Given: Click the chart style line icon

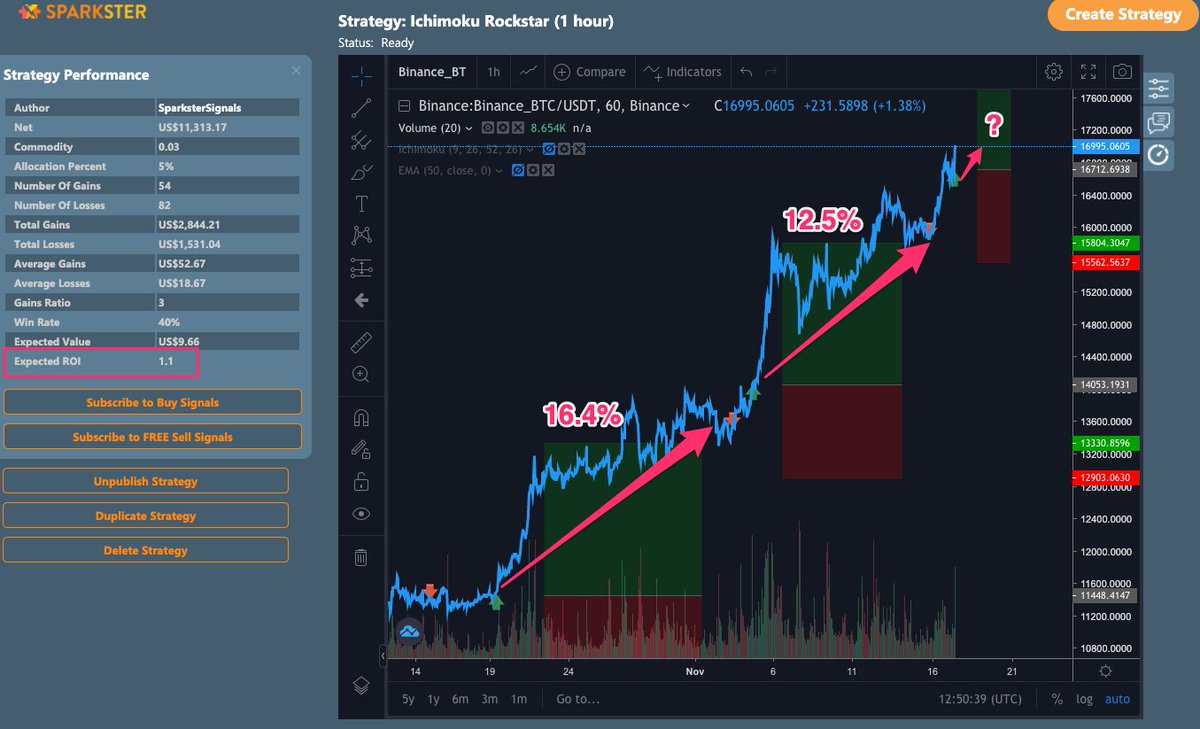Looking at the screenshot, I should click(x=529, y=72).
